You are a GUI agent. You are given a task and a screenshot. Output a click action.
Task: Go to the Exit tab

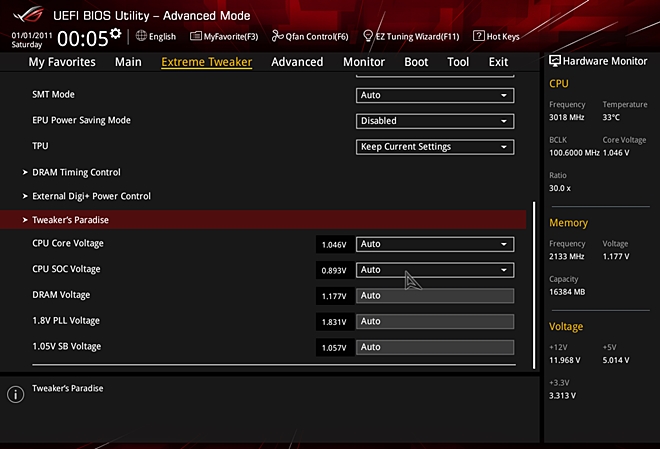point(498,62)
